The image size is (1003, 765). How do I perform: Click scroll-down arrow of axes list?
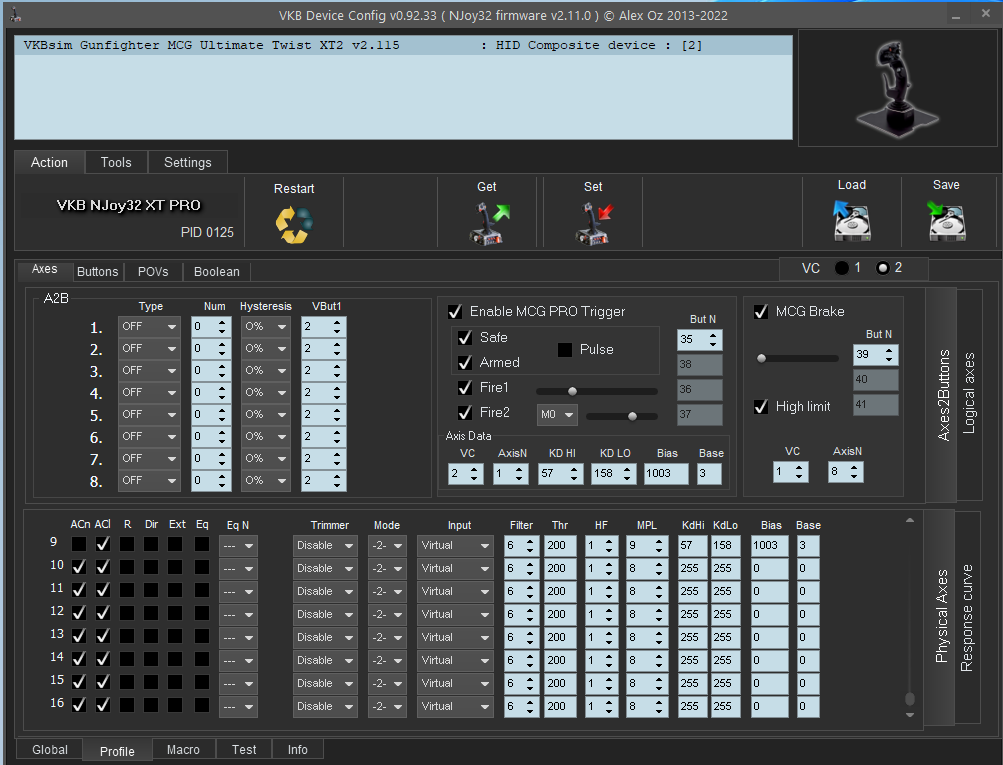click(910, 715)
